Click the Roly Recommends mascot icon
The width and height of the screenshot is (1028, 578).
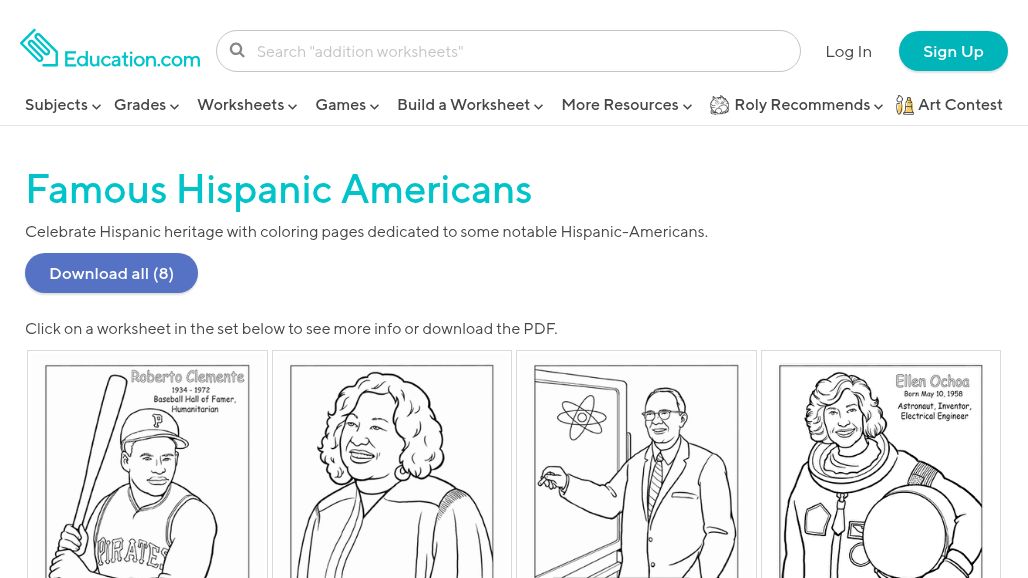(x=719, y=105)
